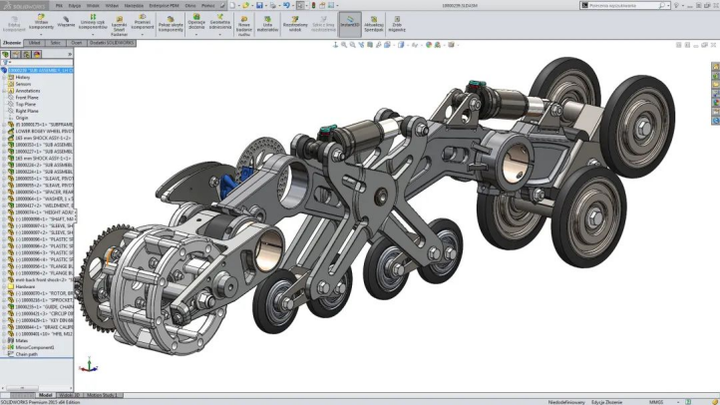Click the Save disk icon
The image size is (720, 405).
(259, 6)
